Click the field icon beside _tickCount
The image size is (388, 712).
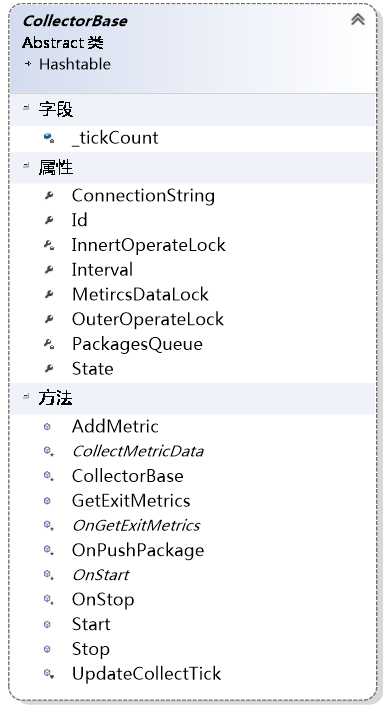pyautogui.click(x=49, y=138)
